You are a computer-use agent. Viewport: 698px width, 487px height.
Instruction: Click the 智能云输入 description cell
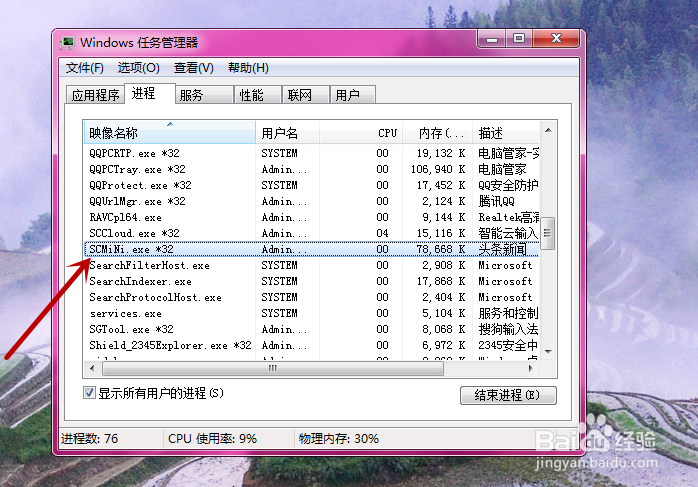tap(508, 233)
